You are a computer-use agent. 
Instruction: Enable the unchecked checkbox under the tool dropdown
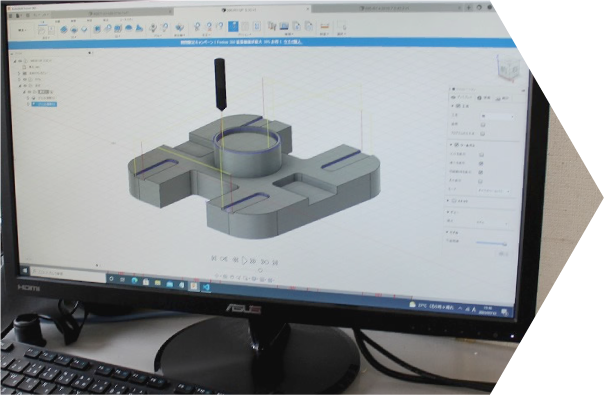point(483,124)
